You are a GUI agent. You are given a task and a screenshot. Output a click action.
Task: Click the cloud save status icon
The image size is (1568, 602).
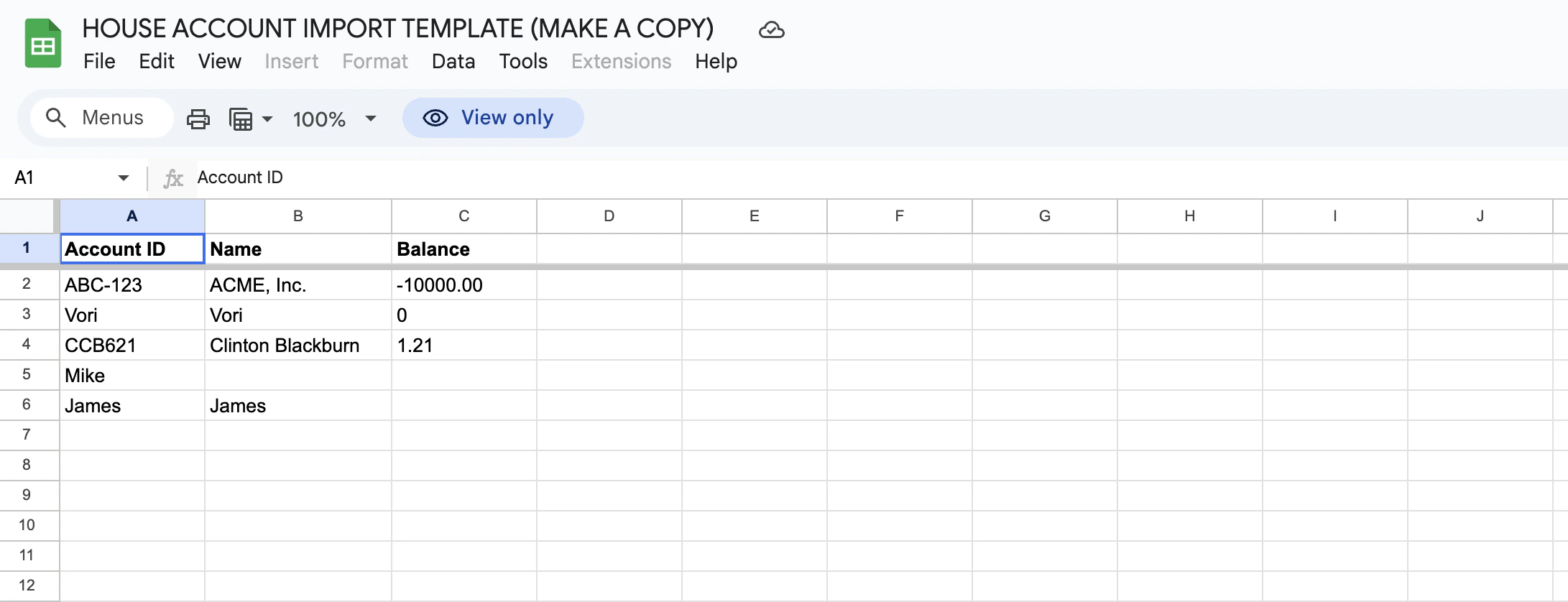pyautogui.click(x=771, y=30)
